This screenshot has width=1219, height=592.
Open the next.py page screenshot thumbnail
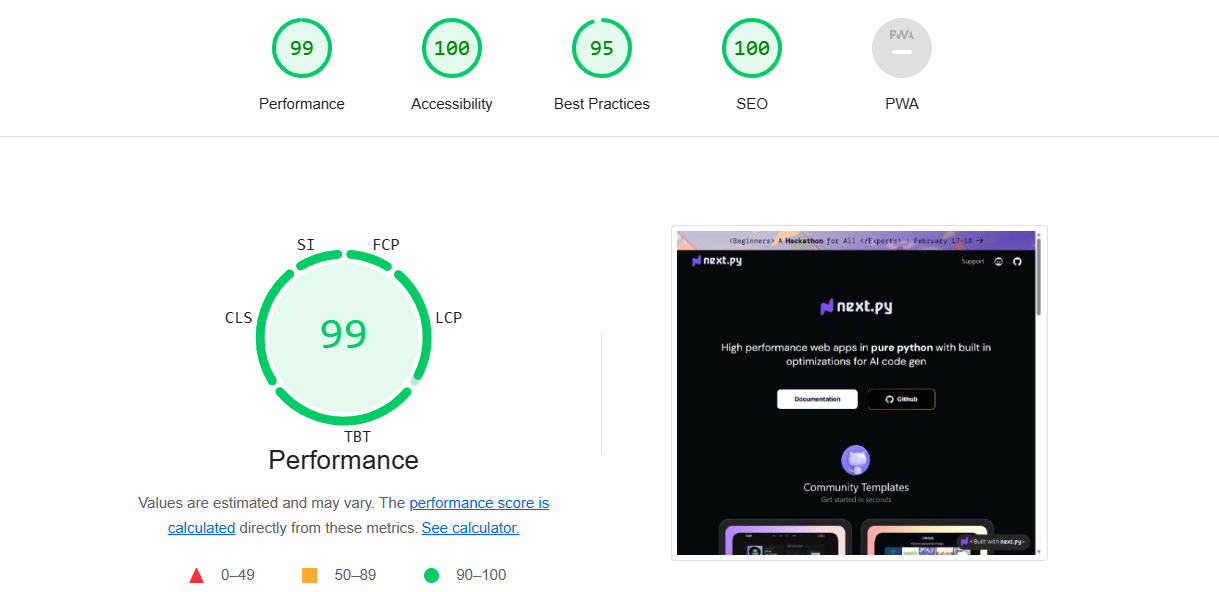859,393
